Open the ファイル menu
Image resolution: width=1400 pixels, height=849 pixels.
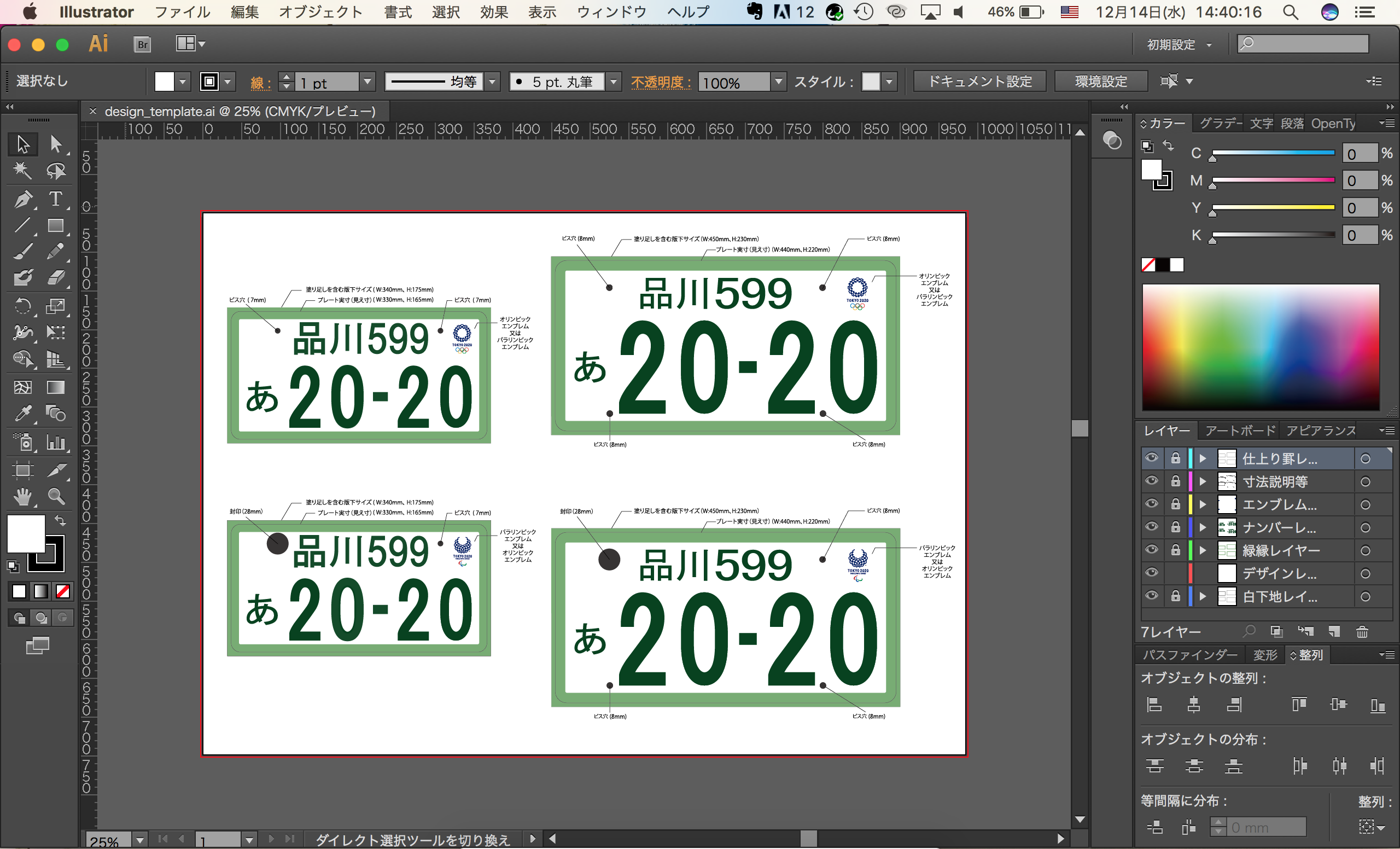(182, 12)
